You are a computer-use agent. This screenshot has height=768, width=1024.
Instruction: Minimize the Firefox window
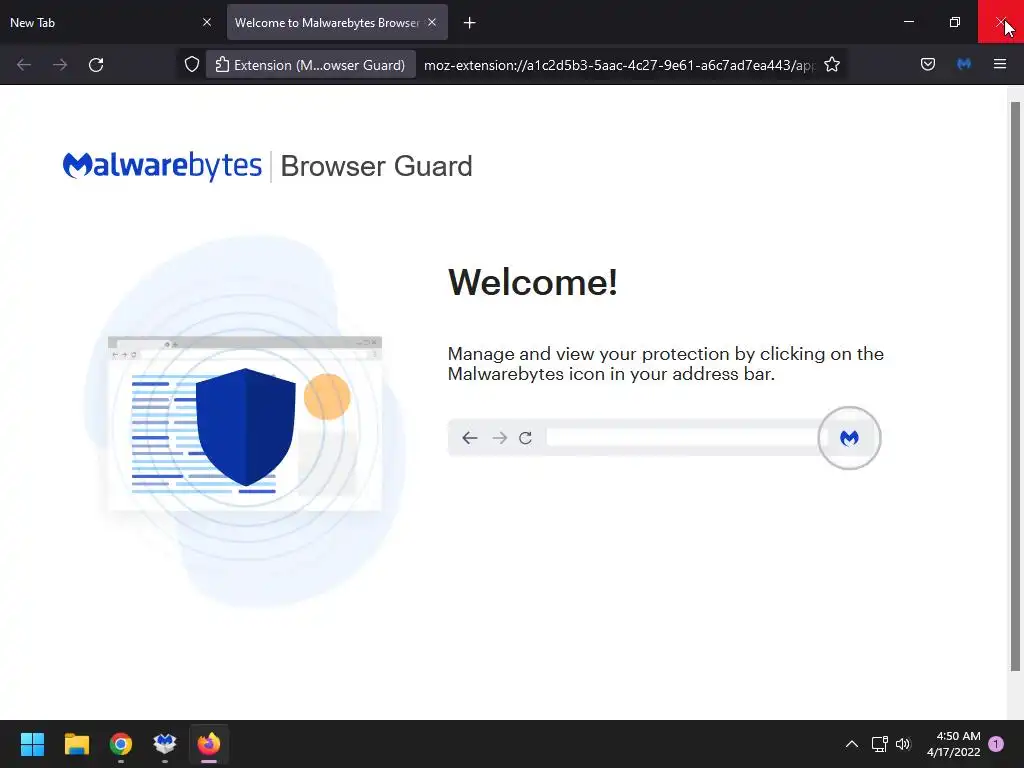(x=908, y=22)
